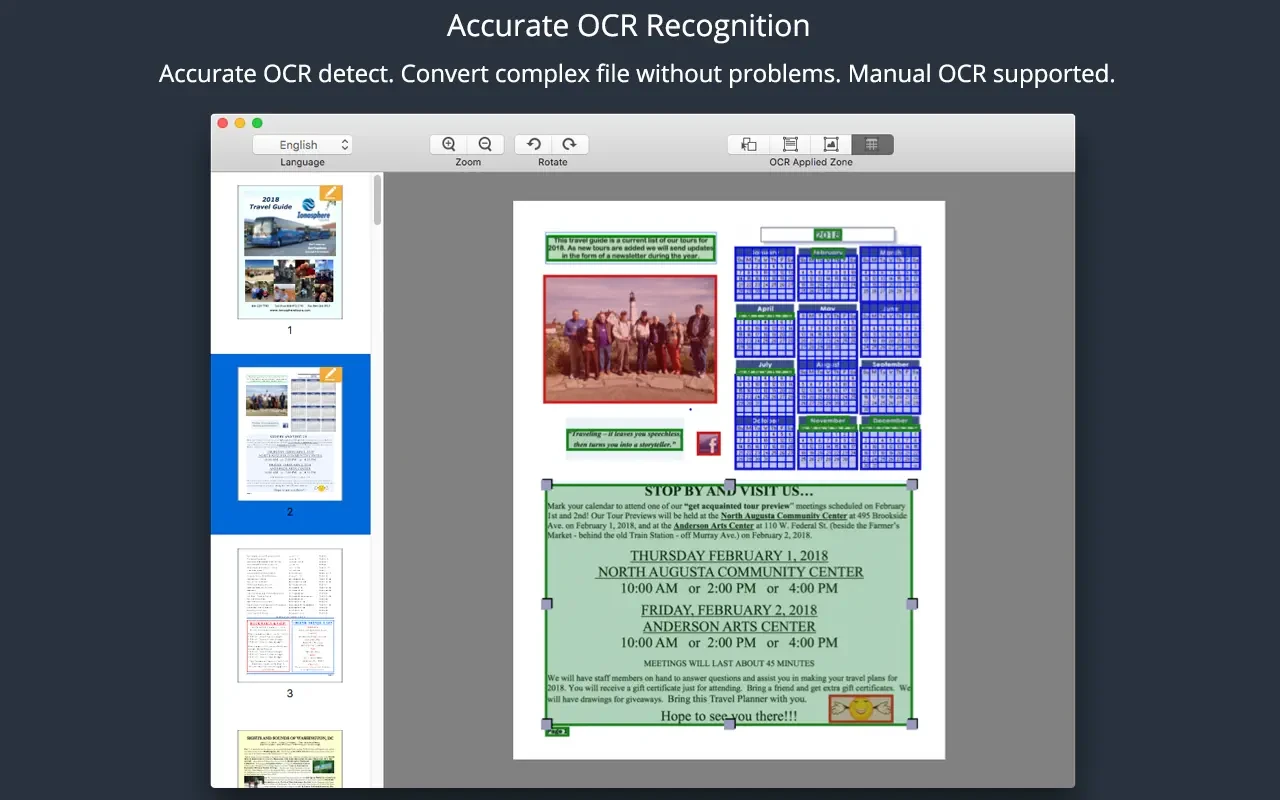The width and height of the screenshot is (1280, 800).
Task: Choose the image zone OCR tool
Action: (830, 144)
